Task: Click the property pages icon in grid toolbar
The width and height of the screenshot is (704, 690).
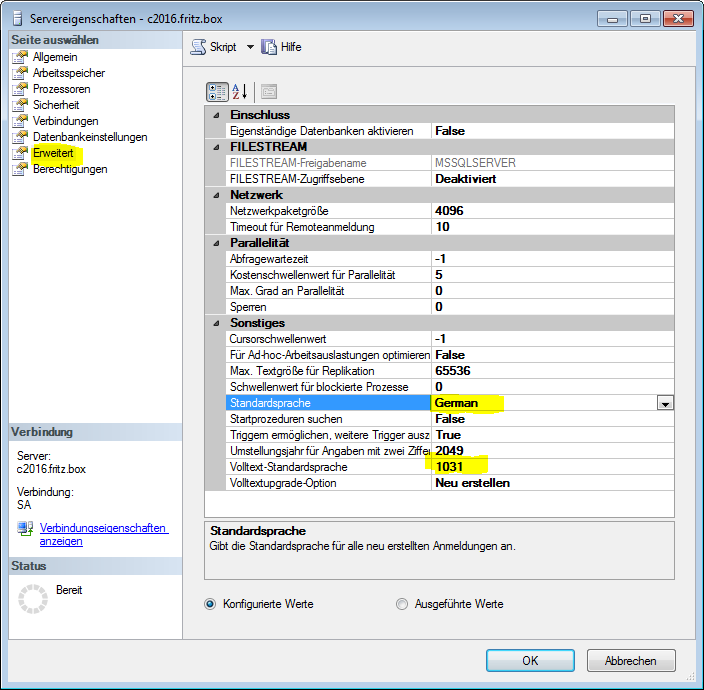Action: pyautogui.click(x=268, y=92)
